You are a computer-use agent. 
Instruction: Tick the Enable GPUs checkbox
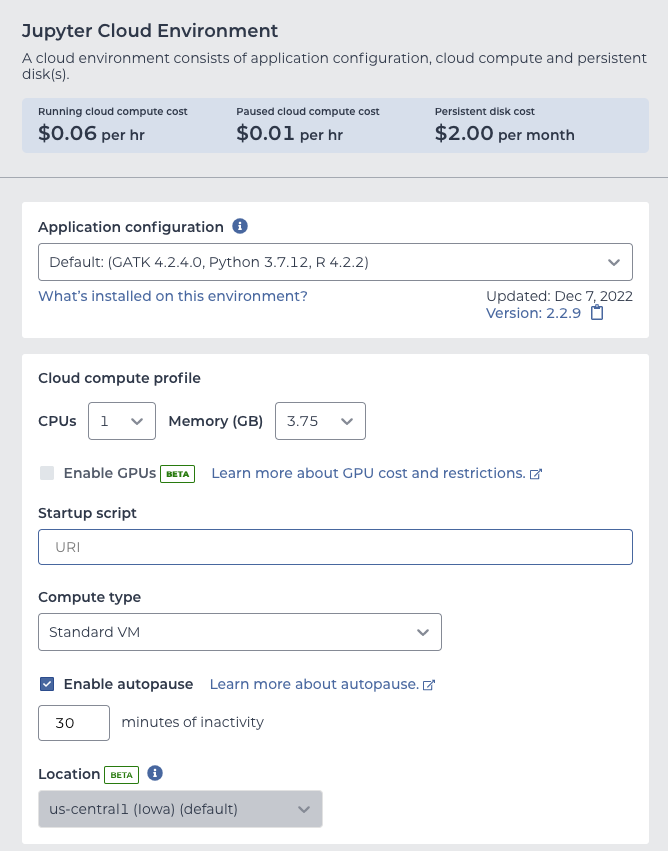47,473
